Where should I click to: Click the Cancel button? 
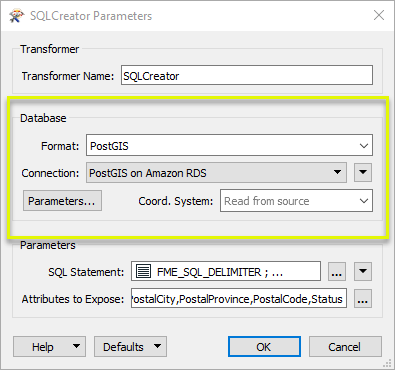pyautogui.click(x=345, y=347)
